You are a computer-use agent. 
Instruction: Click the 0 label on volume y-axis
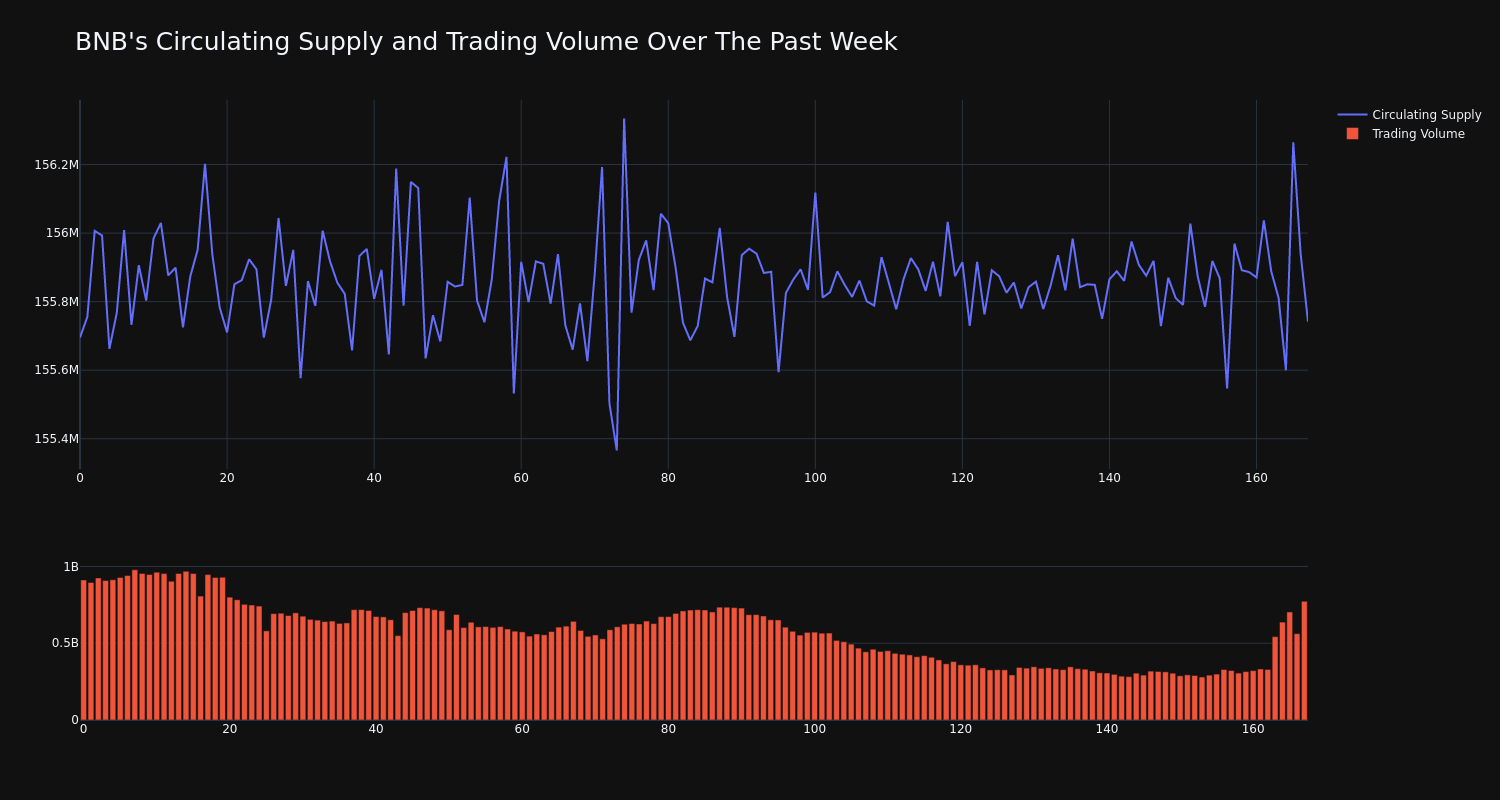coord(74,719)
